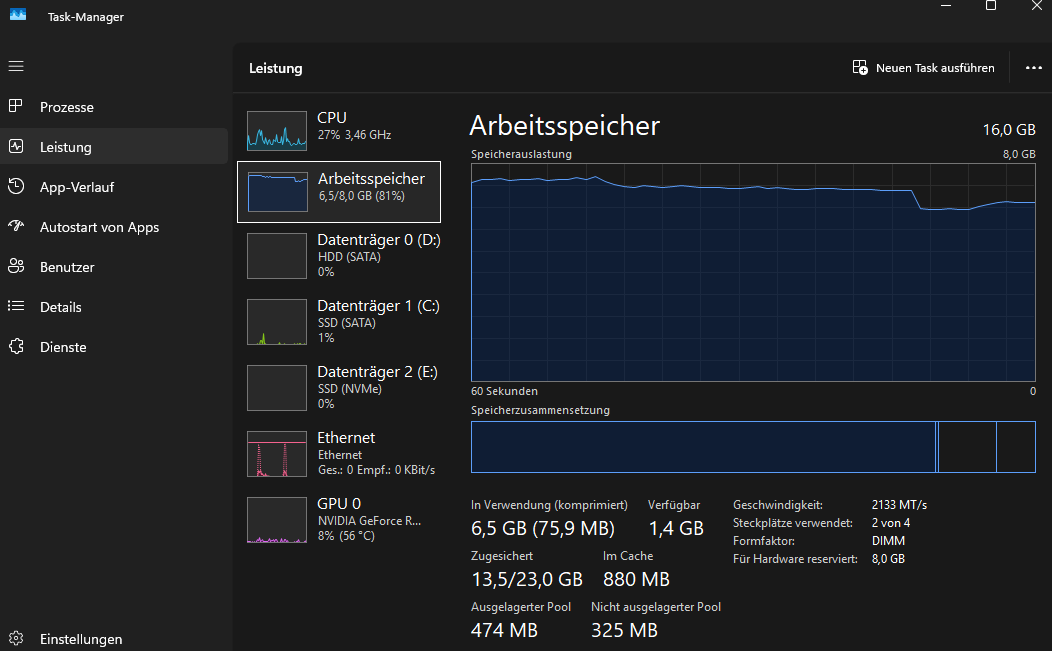The width and height of the screenshot is (1052, 651).
Task: Select the GPU 0 thumbnail graph
Action: point(277,519)
